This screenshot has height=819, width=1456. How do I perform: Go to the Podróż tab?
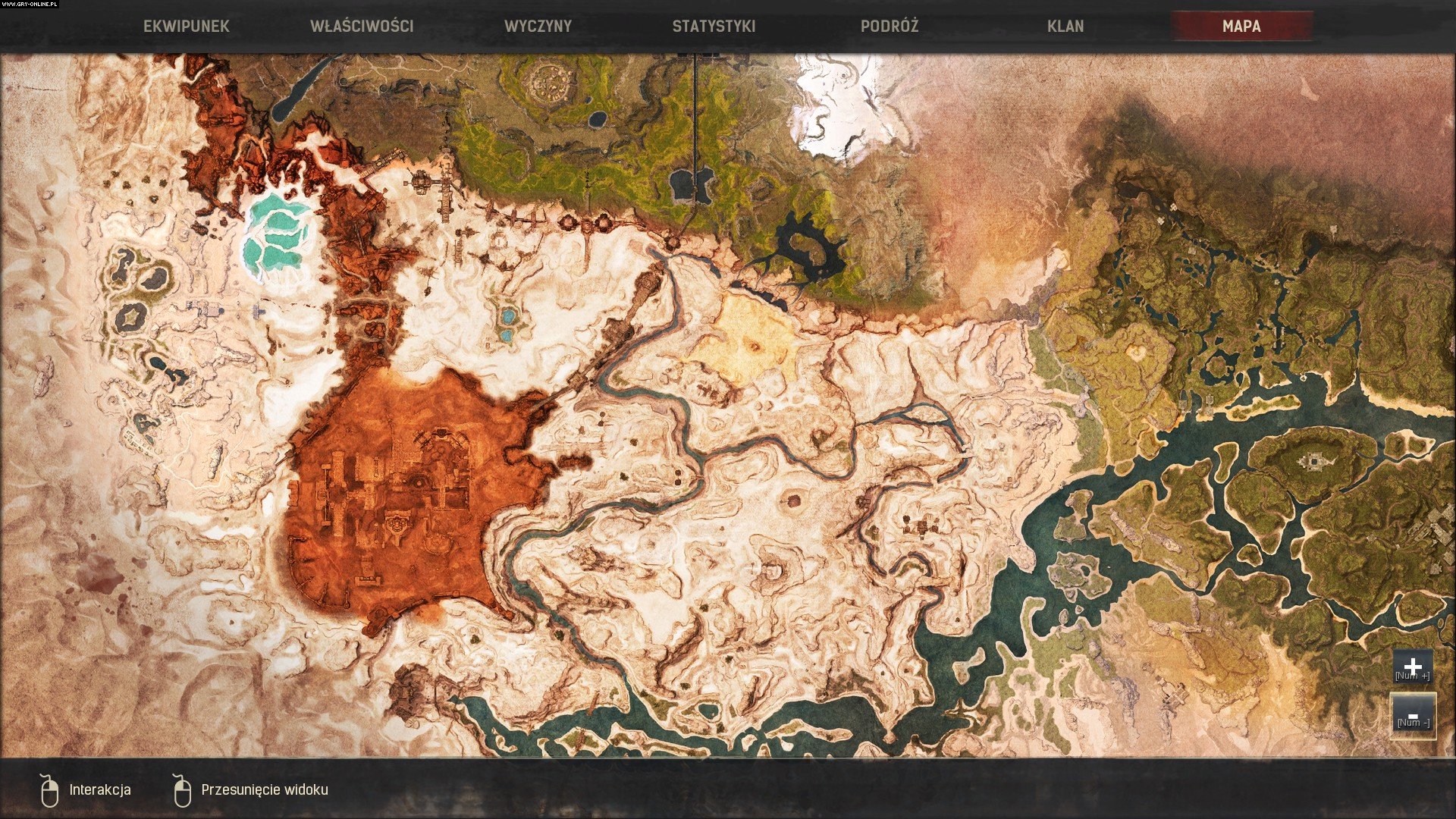(890, 26)
